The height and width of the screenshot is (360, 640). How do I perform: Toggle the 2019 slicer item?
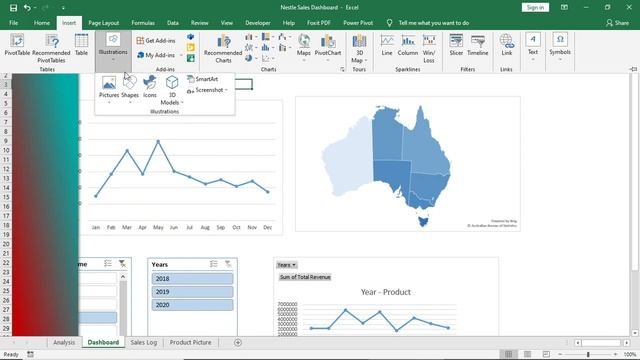point(193,292)
